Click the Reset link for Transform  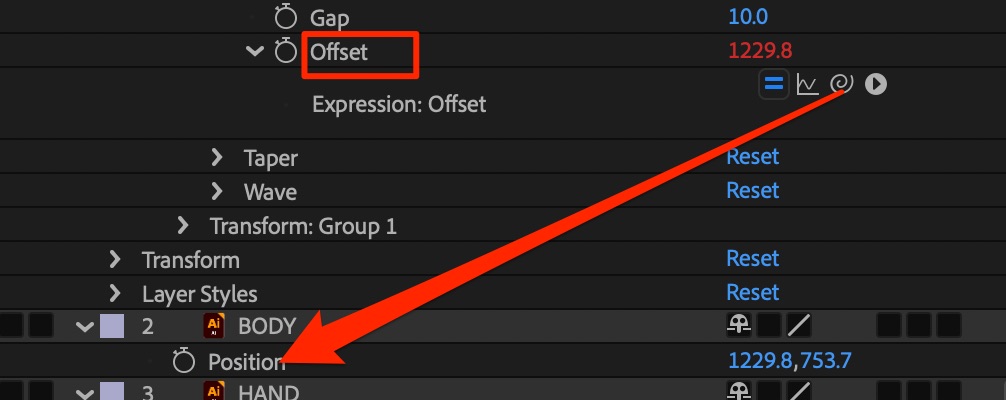752,258
